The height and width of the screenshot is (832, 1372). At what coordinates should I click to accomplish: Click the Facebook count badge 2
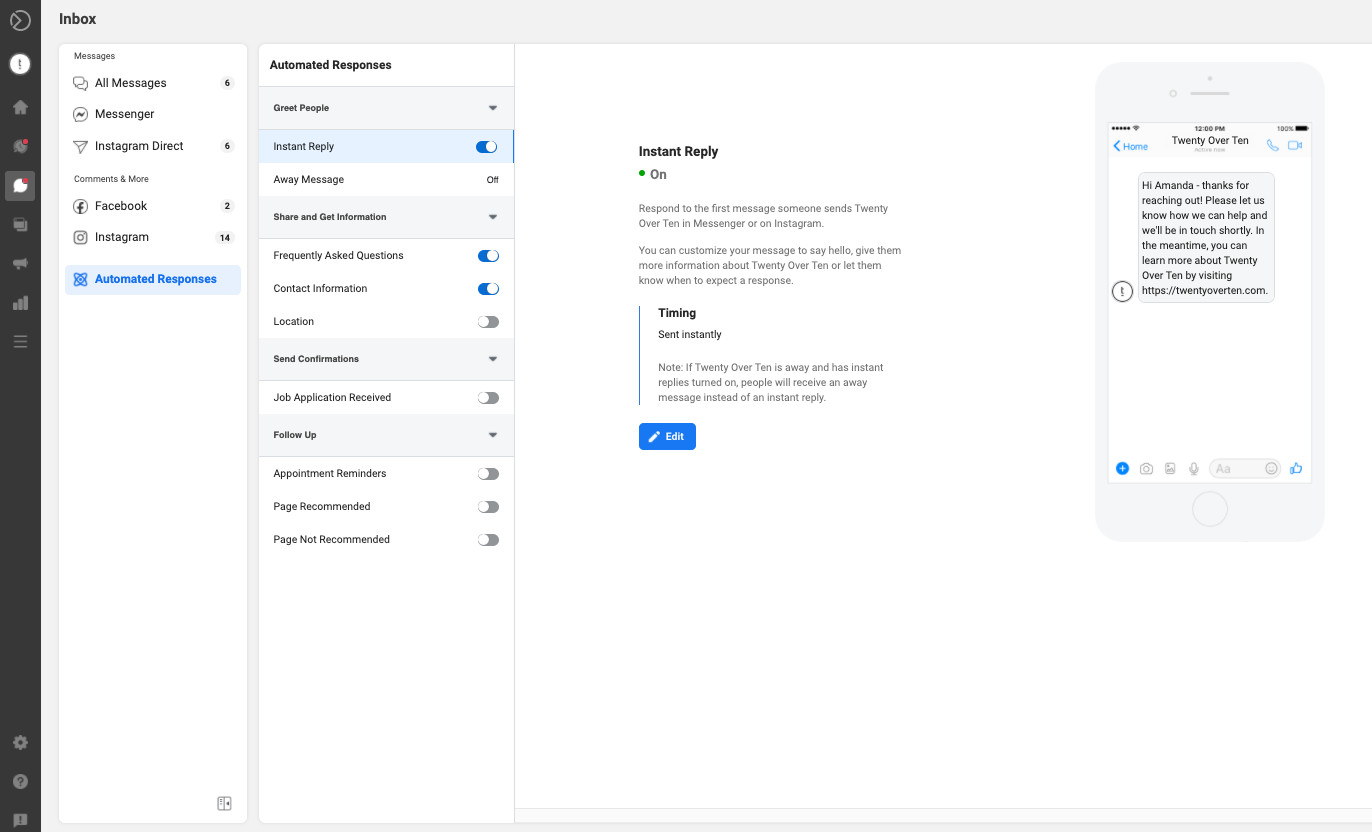click(227, 206)
